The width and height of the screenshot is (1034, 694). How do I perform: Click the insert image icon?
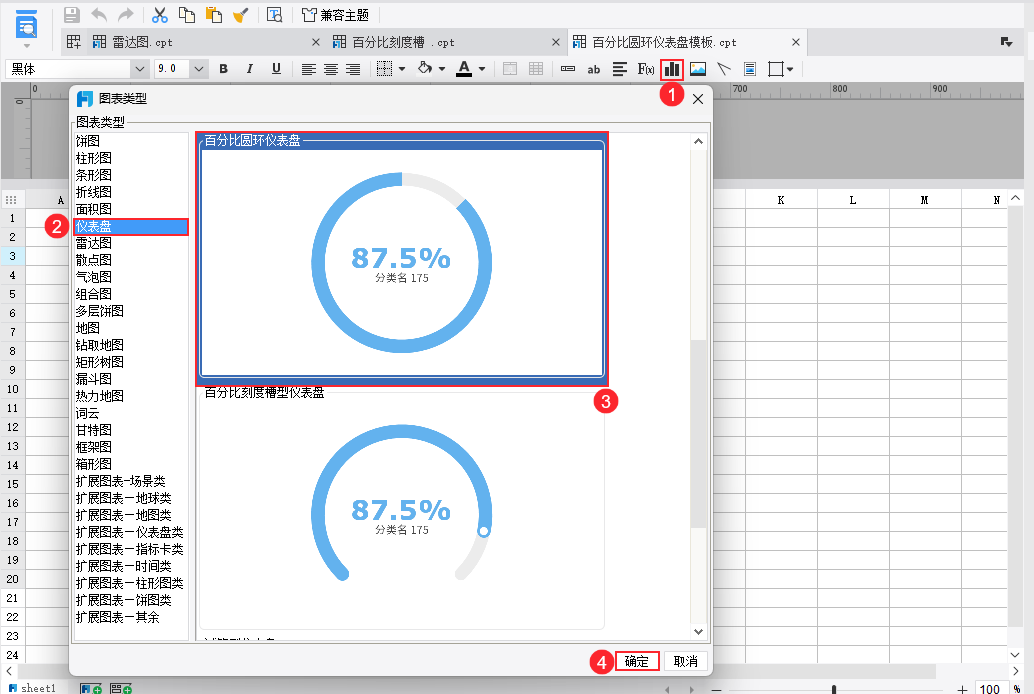[698, 69]
